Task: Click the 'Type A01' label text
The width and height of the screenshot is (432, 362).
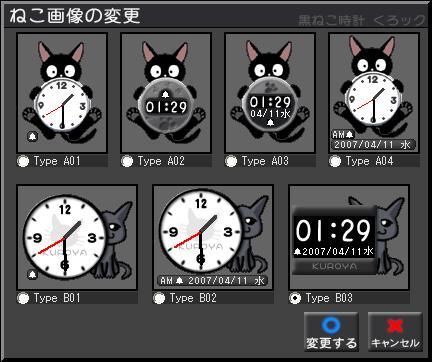Action: point(57,161)
